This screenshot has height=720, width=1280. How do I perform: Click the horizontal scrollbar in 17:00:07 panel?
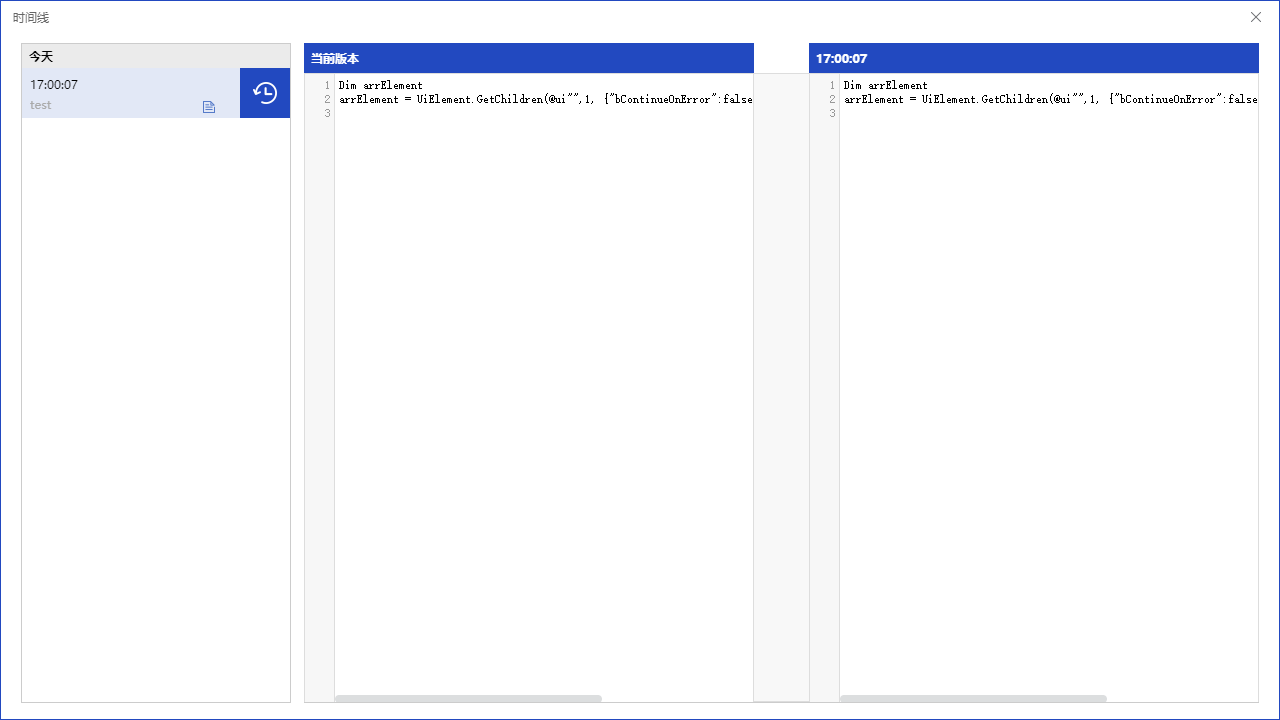pyautogui.click(x=973, y=698)
